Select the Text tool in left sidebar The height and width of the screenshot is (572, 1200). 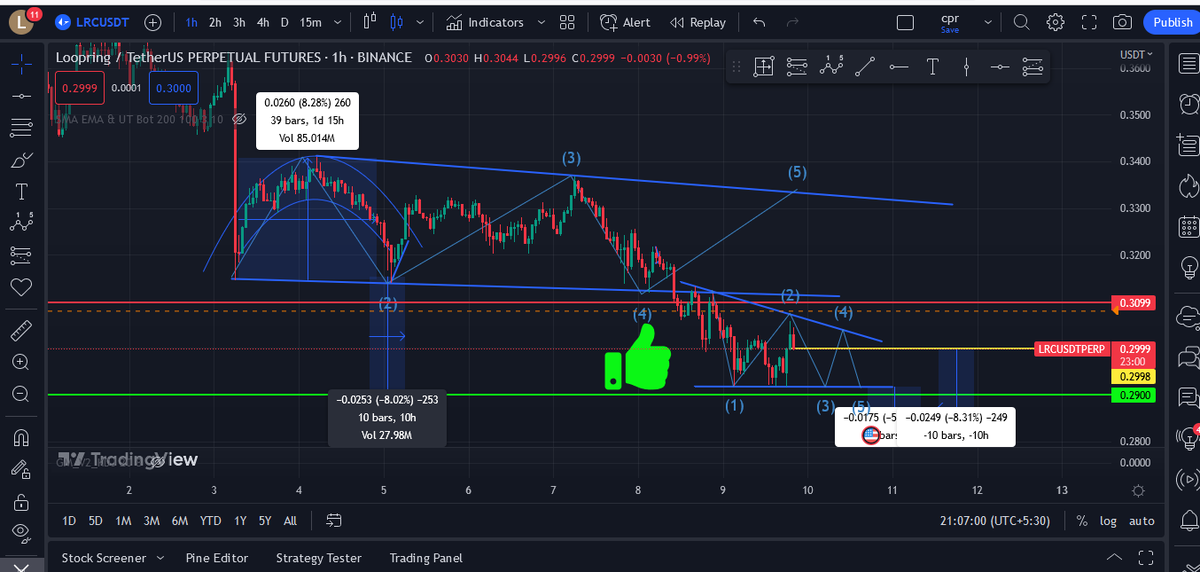(20, 192)
